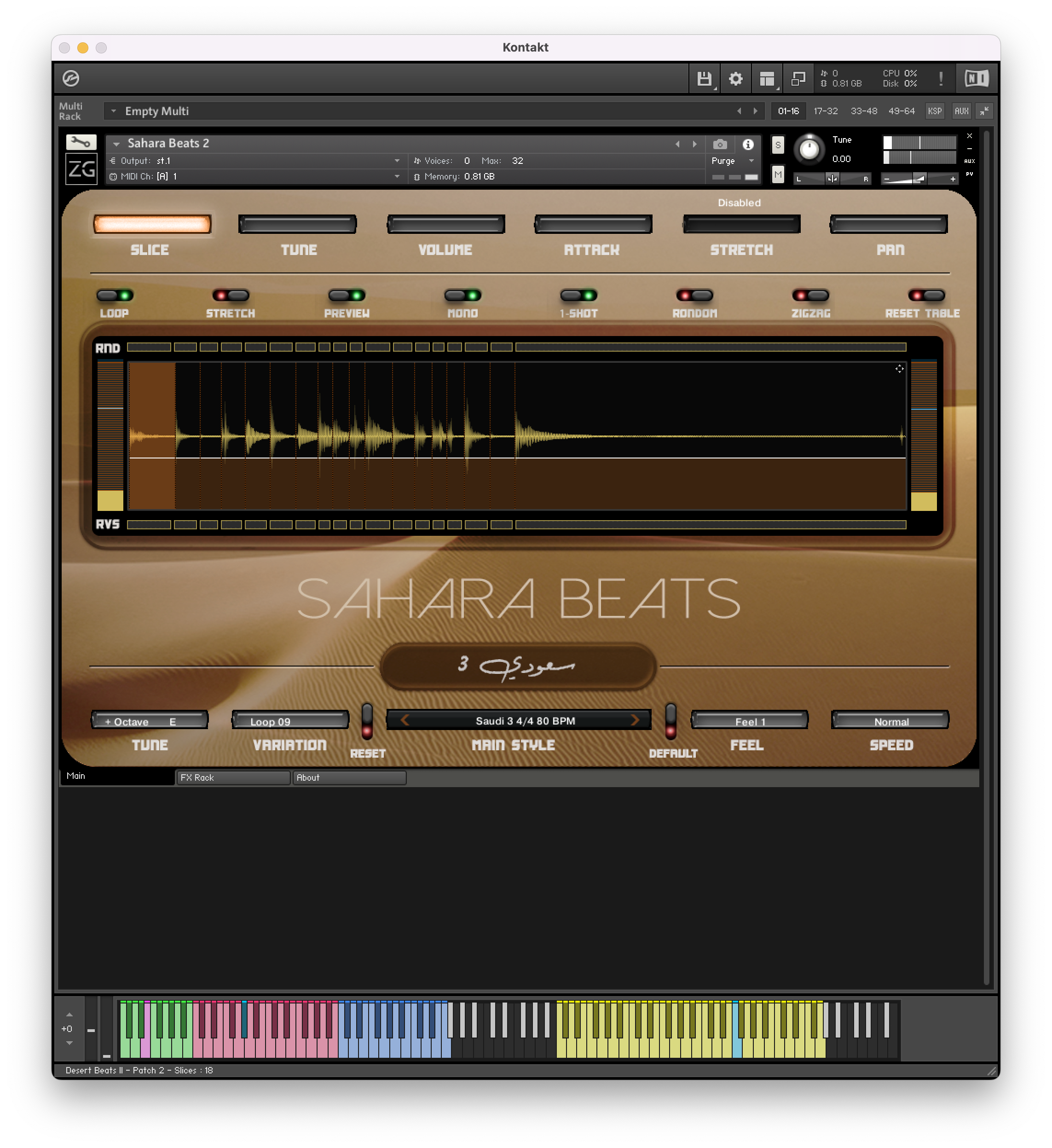Open the settings gear options
Screen dimensions: 1052x1148
tap(735, 79)
